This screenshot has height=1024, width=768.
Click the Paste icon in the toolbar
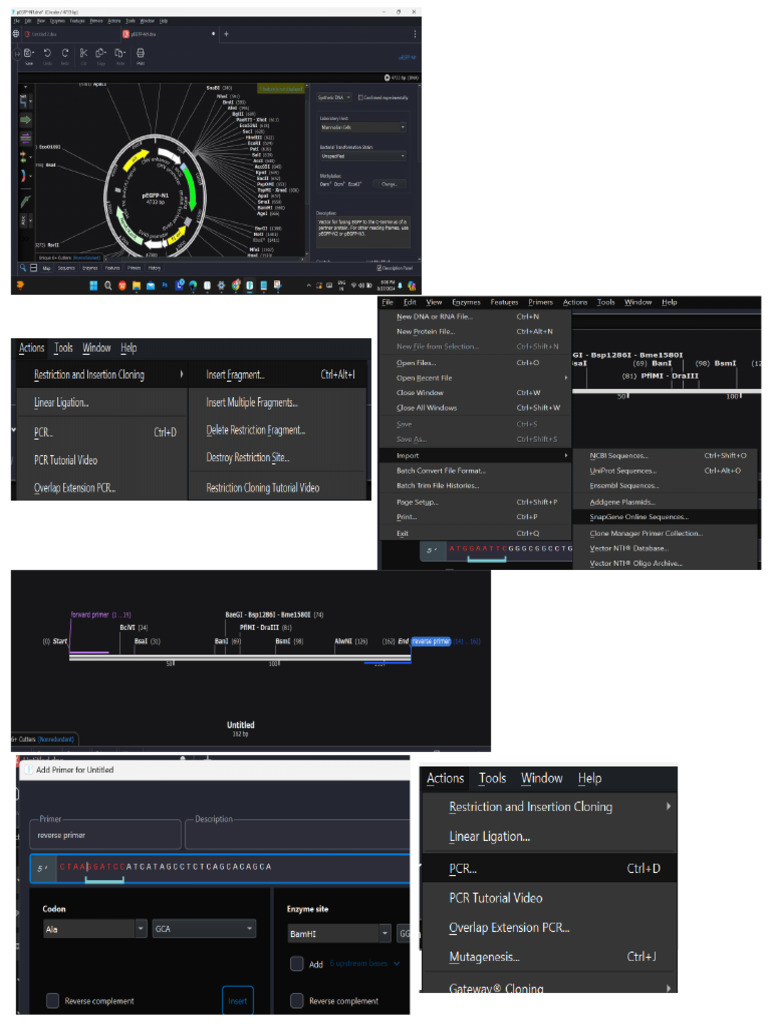click(120, 54)
